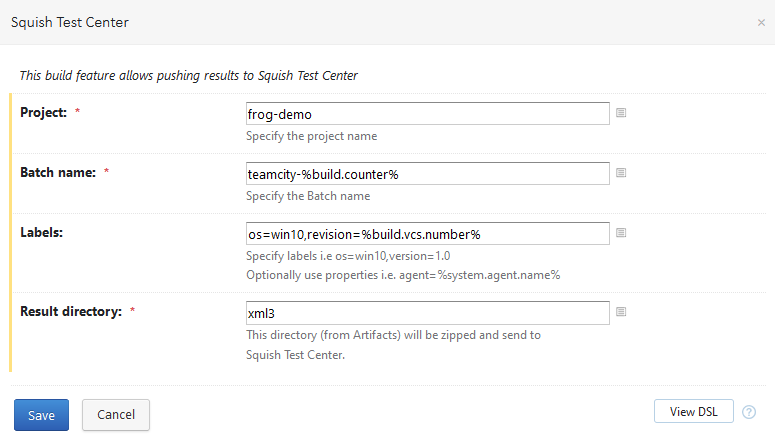This screenshot has height=443, width=775.
Task: Click the 'Specify the project name' hint text
Action: click(311, 136)
